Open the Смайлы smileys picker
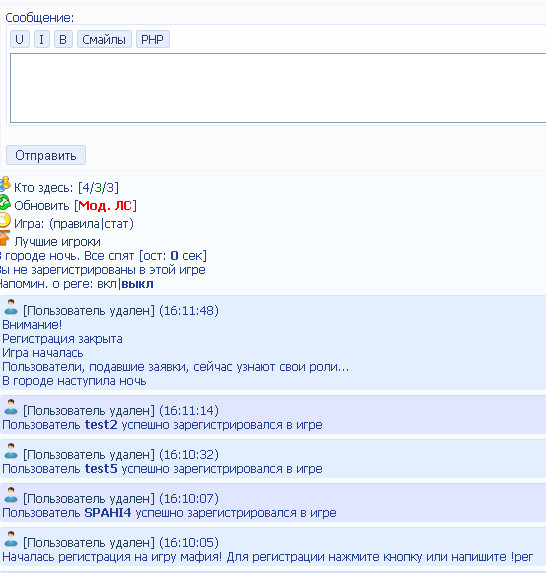The height and width of the screenshot is (573, 546). [x=104, y=39]
